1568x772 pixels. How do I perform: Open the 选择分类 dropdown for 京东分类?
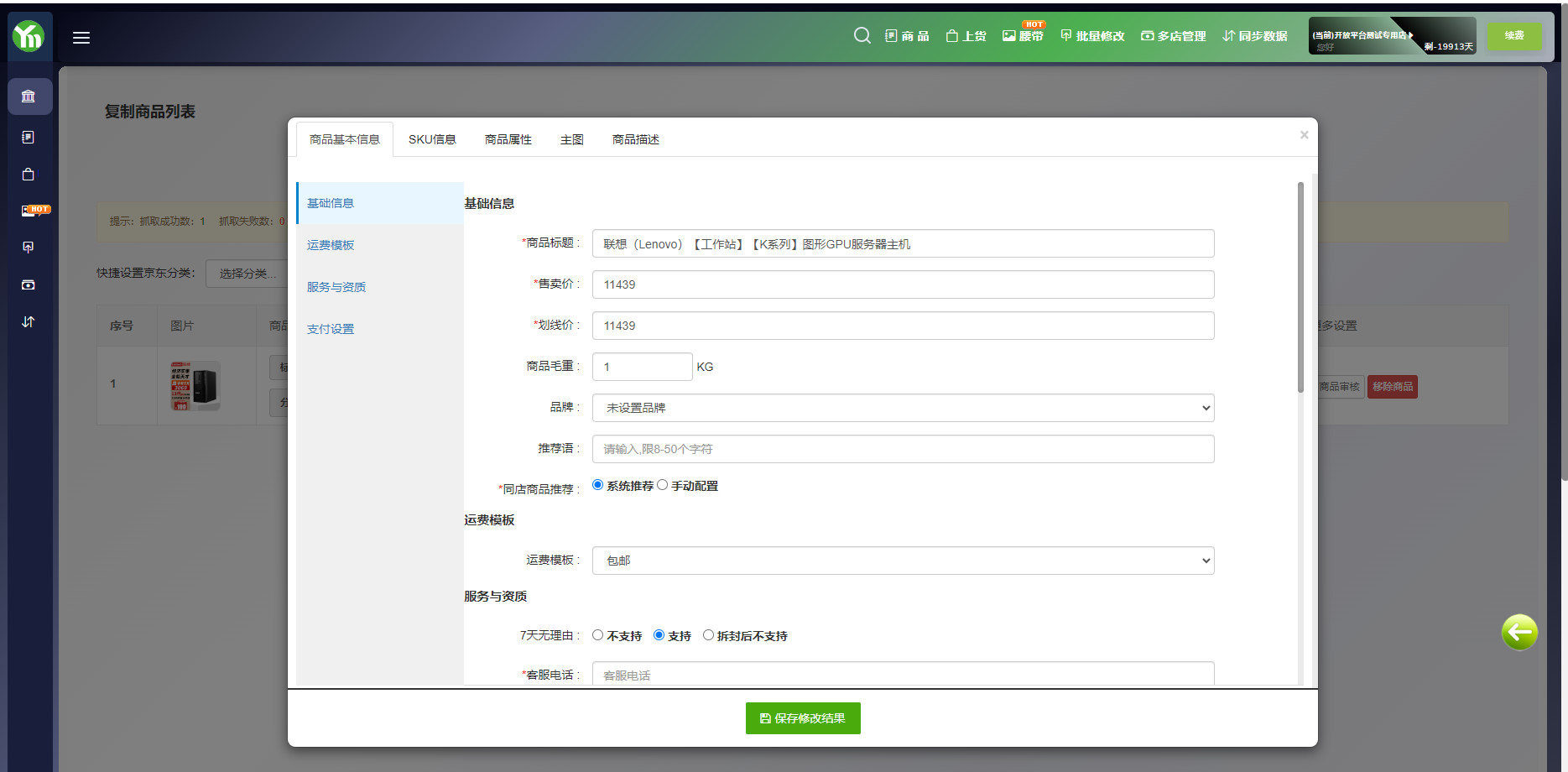(x=247, y=274)
